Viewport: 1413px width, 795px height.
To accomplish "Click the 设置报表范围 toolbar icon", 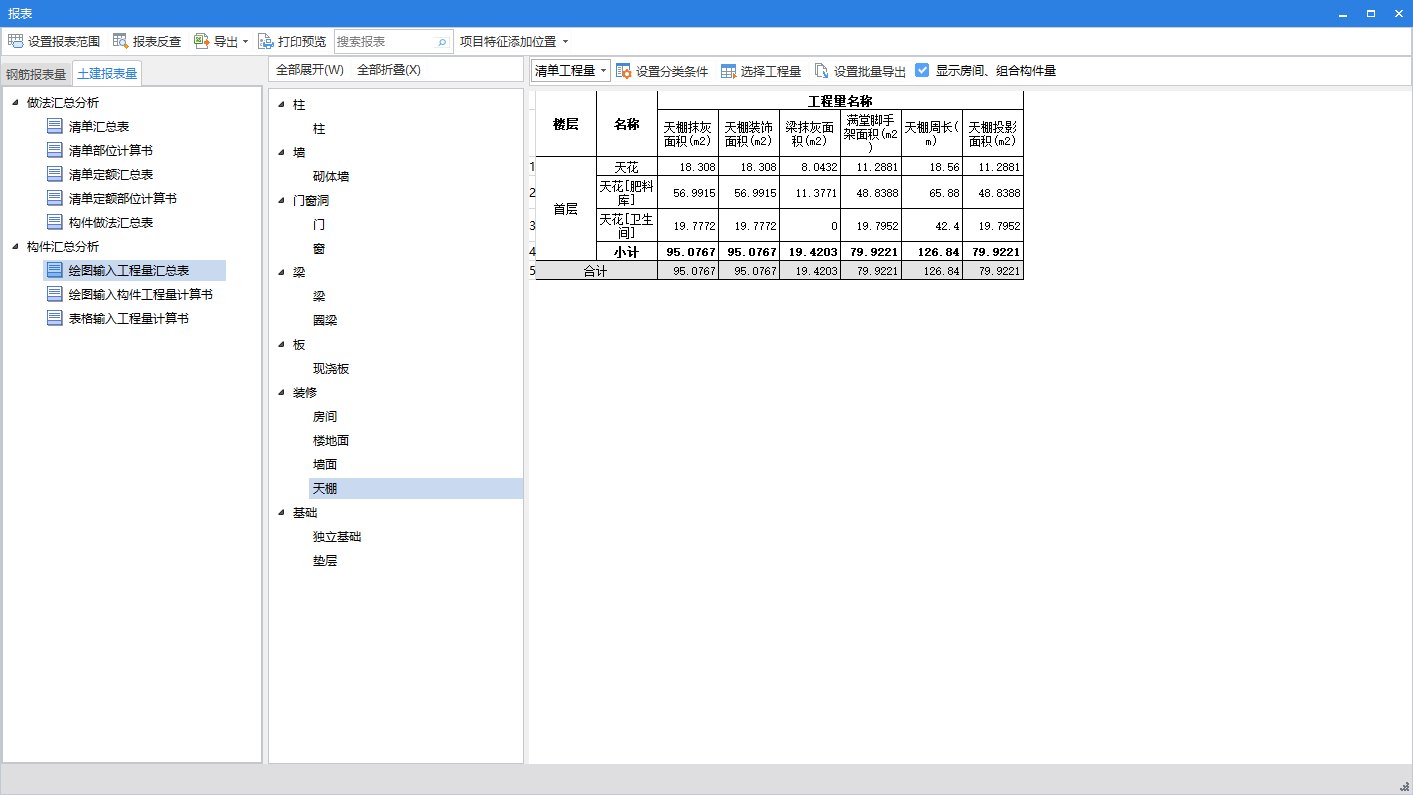I will pyautogui.click(x=15, y=41).
